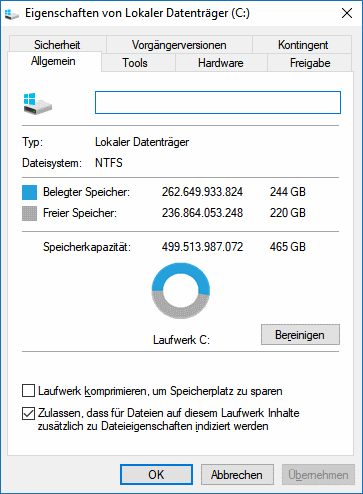Click the Bereinigen disk cleanup button

pyautogui.click(x=300, y=335)
